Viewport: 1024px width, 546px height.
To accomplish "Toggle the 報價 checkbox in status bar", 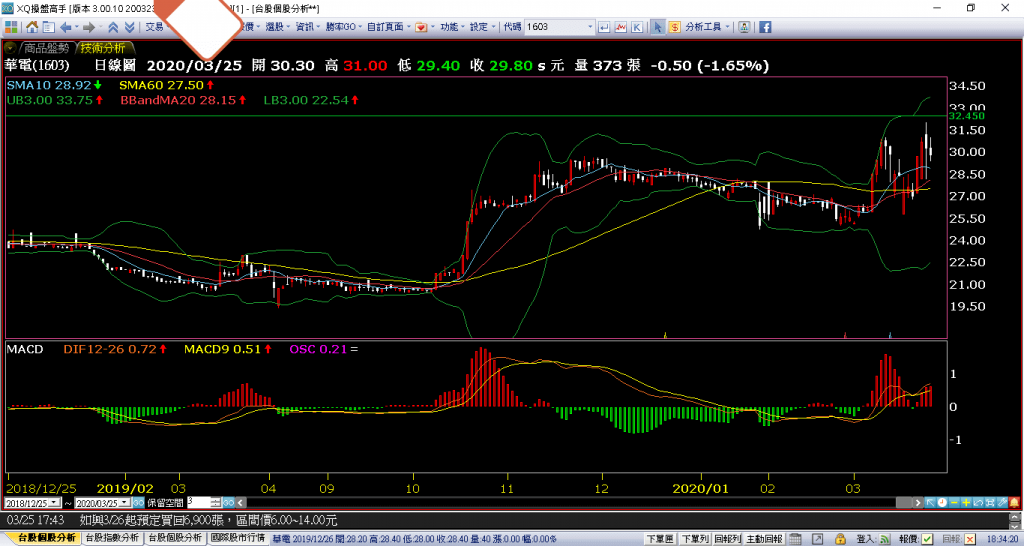I will [926, 538].
